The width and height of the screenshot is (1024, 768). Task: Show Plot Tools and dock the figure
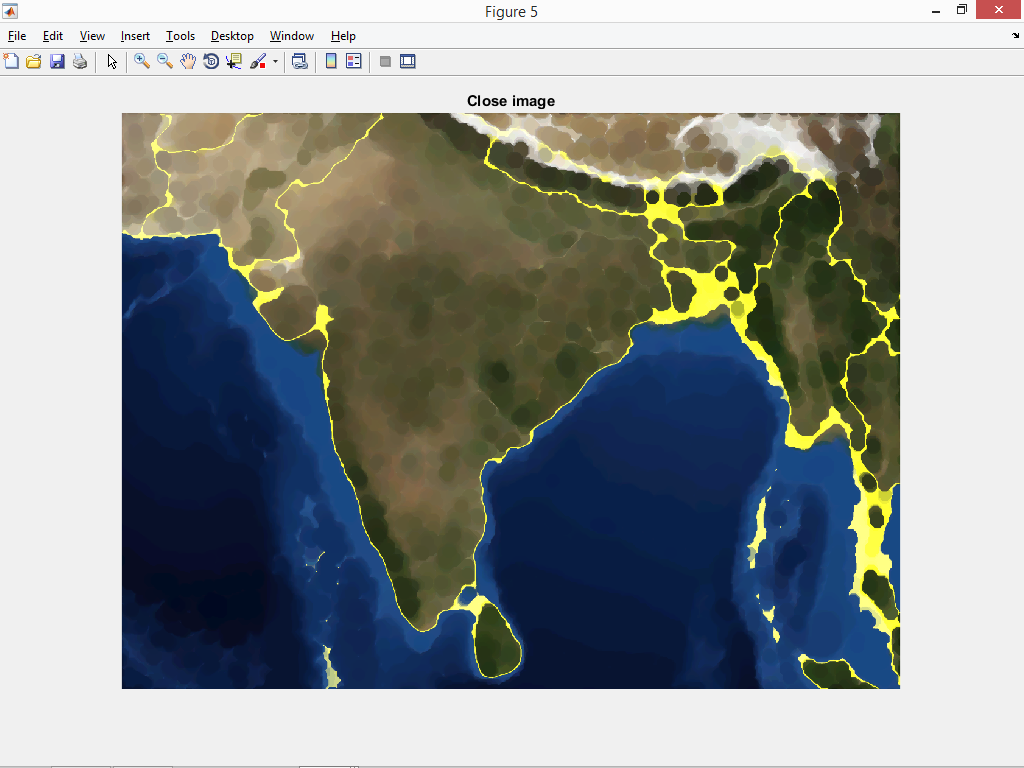[408, 61]
